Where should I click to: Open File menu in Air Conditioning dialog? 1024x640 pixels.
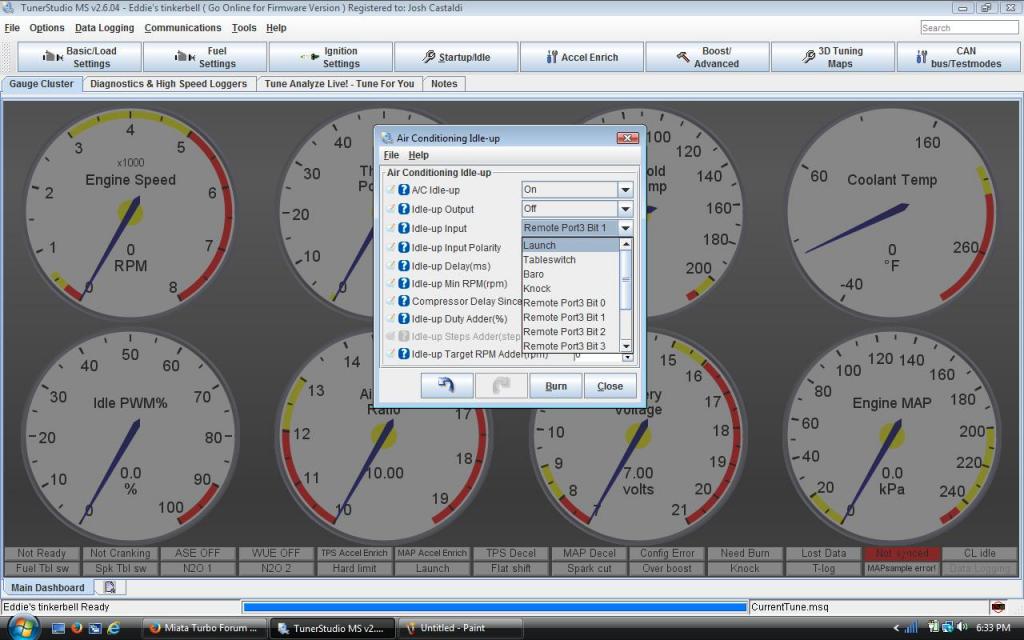point(391,155)
